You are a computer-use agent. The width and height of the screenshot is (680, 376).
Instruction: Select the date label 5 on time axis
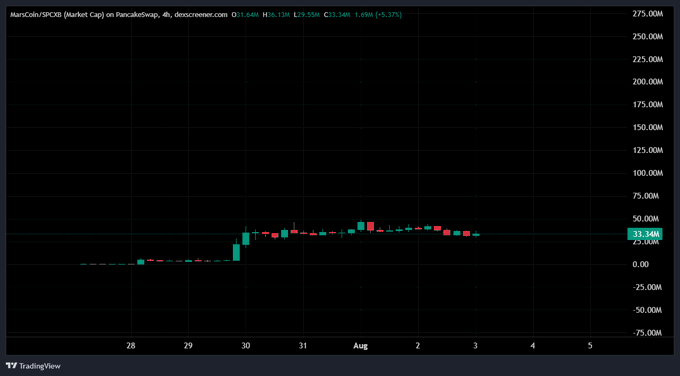(x=590, y=346)
